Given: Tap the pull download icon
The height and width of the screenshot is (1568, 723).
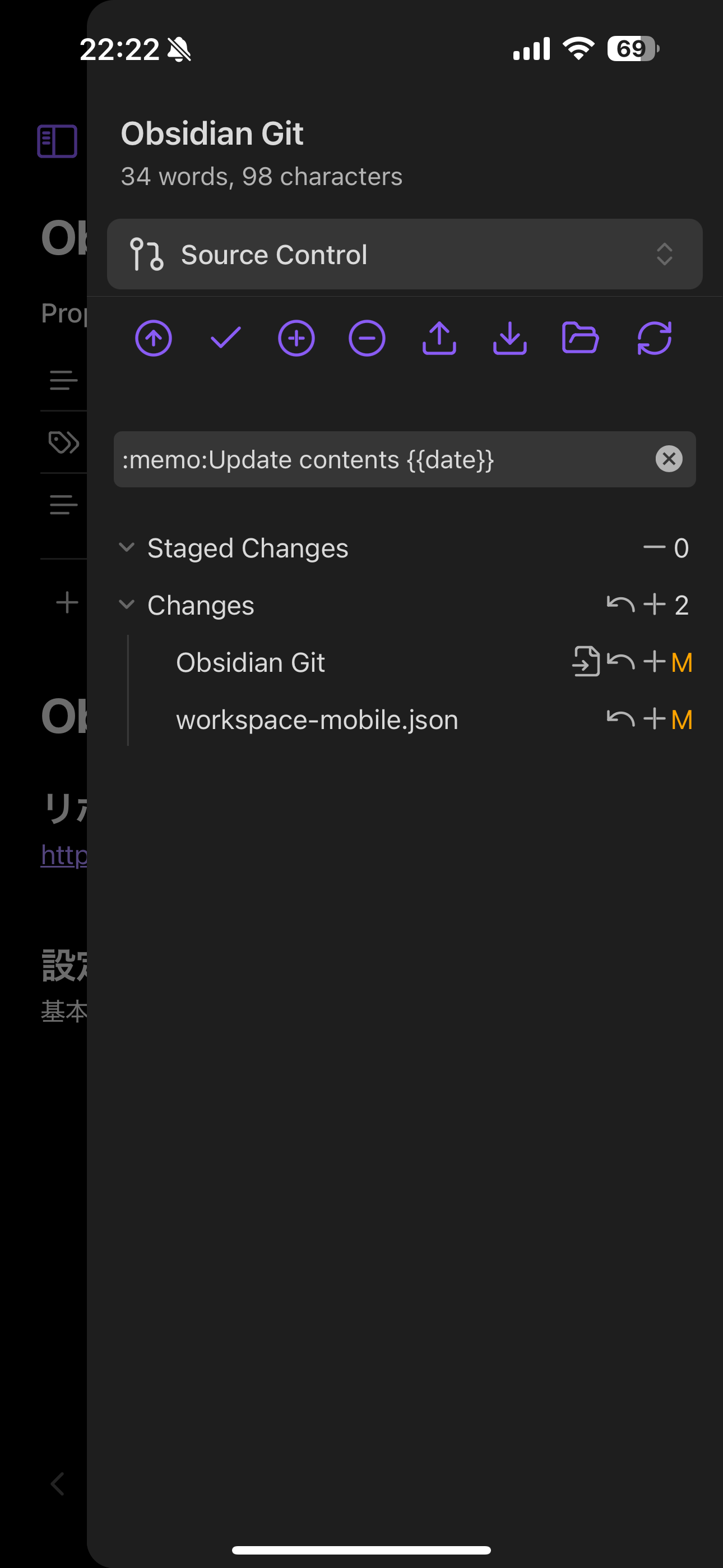Looking at the screenshot, I should click(x=509, y=338).
